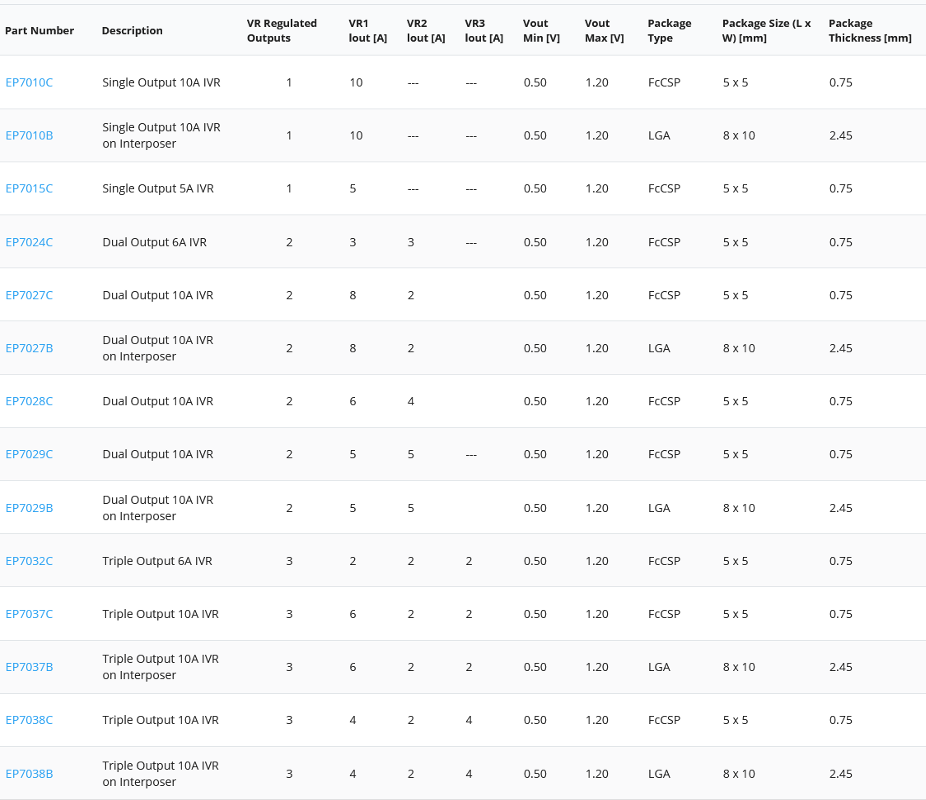The height and width of the screenshot is (800, 926).
Task: Click the EP7037C part number
Action: 29,614
